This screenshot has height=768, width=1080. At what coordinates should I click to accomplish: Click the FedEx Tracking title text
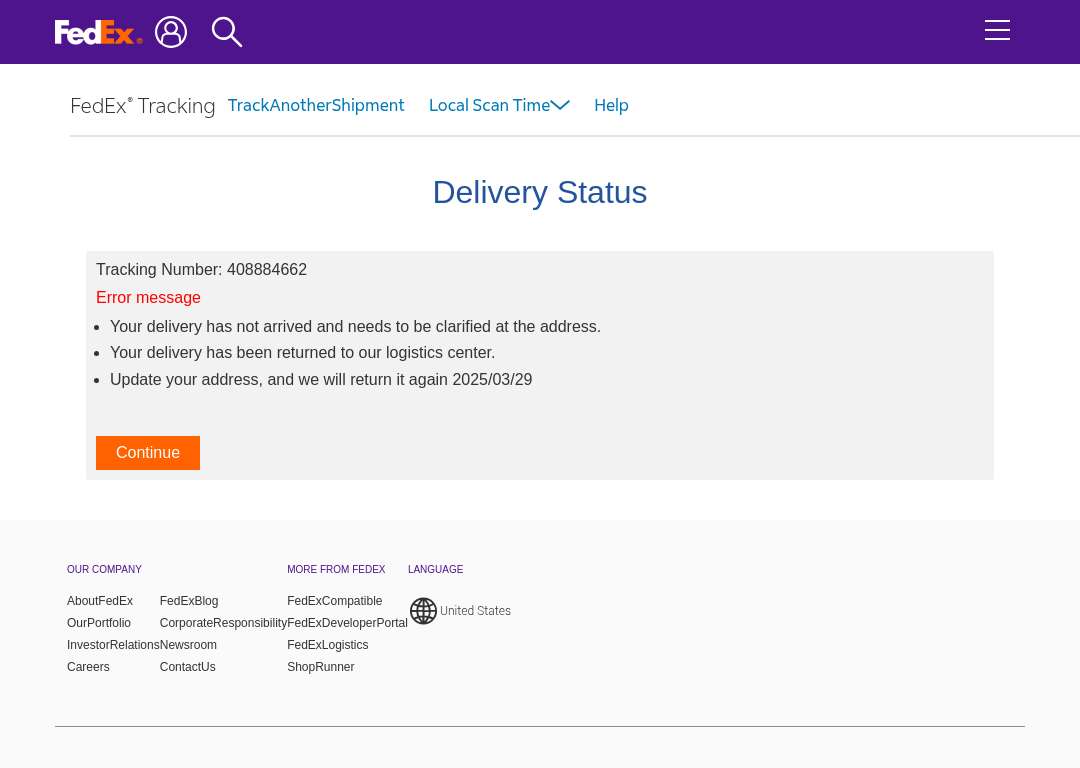tap(143, 105)
